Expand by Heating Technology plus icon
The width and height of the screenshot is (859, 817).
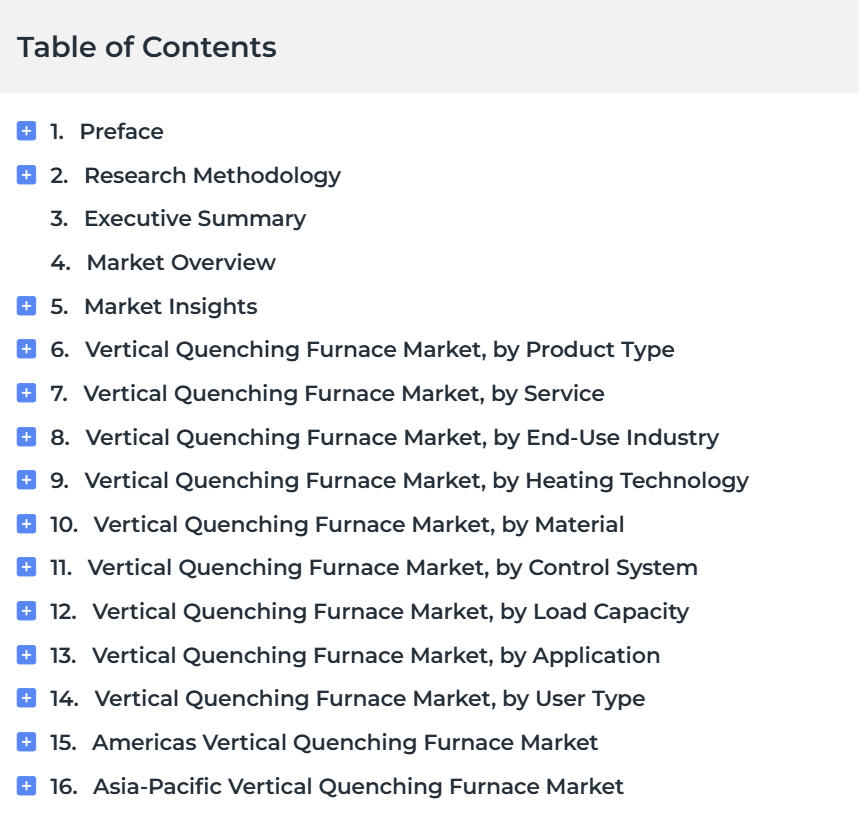pos(26,480)
